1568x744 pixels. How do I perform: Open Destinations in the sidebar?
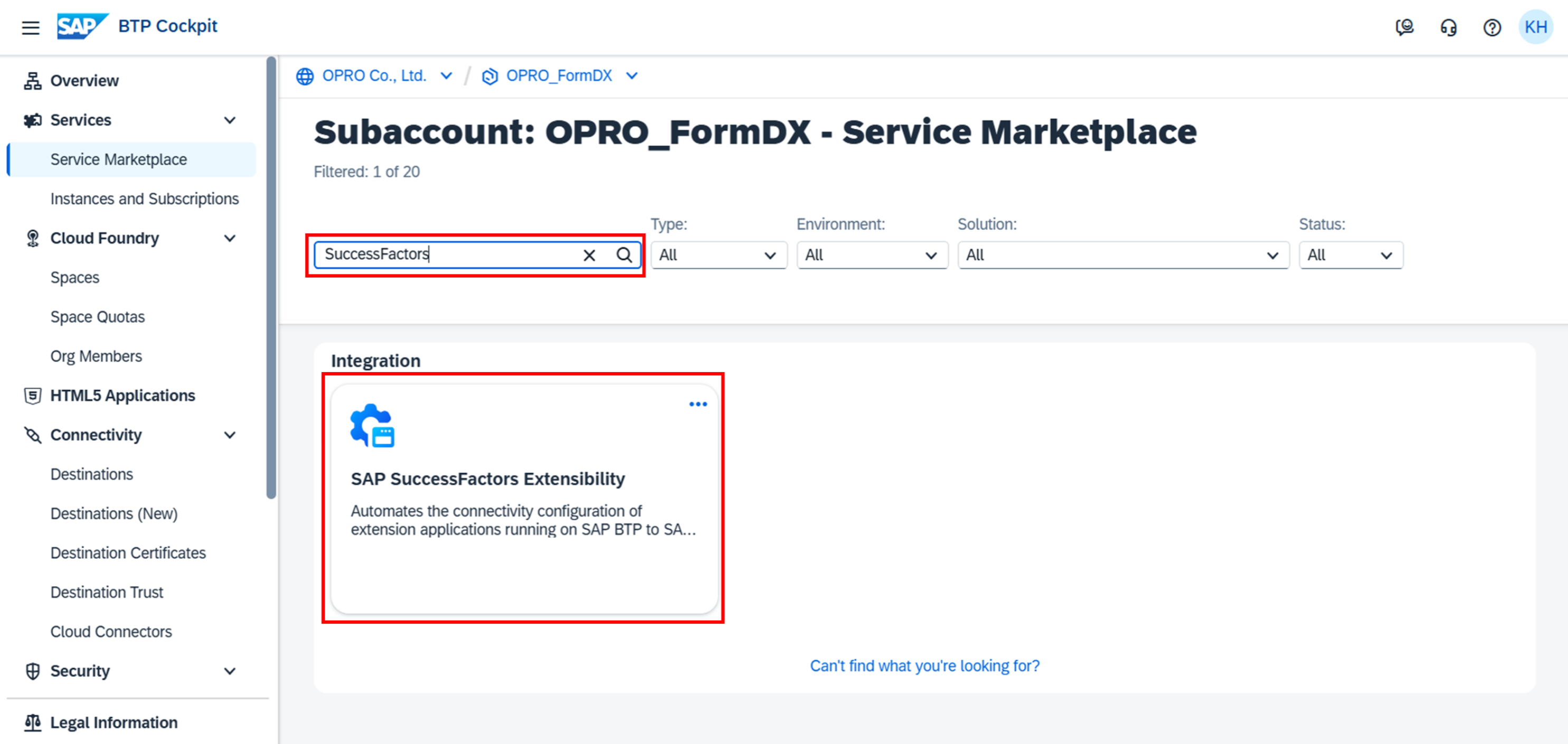(91, 474)
